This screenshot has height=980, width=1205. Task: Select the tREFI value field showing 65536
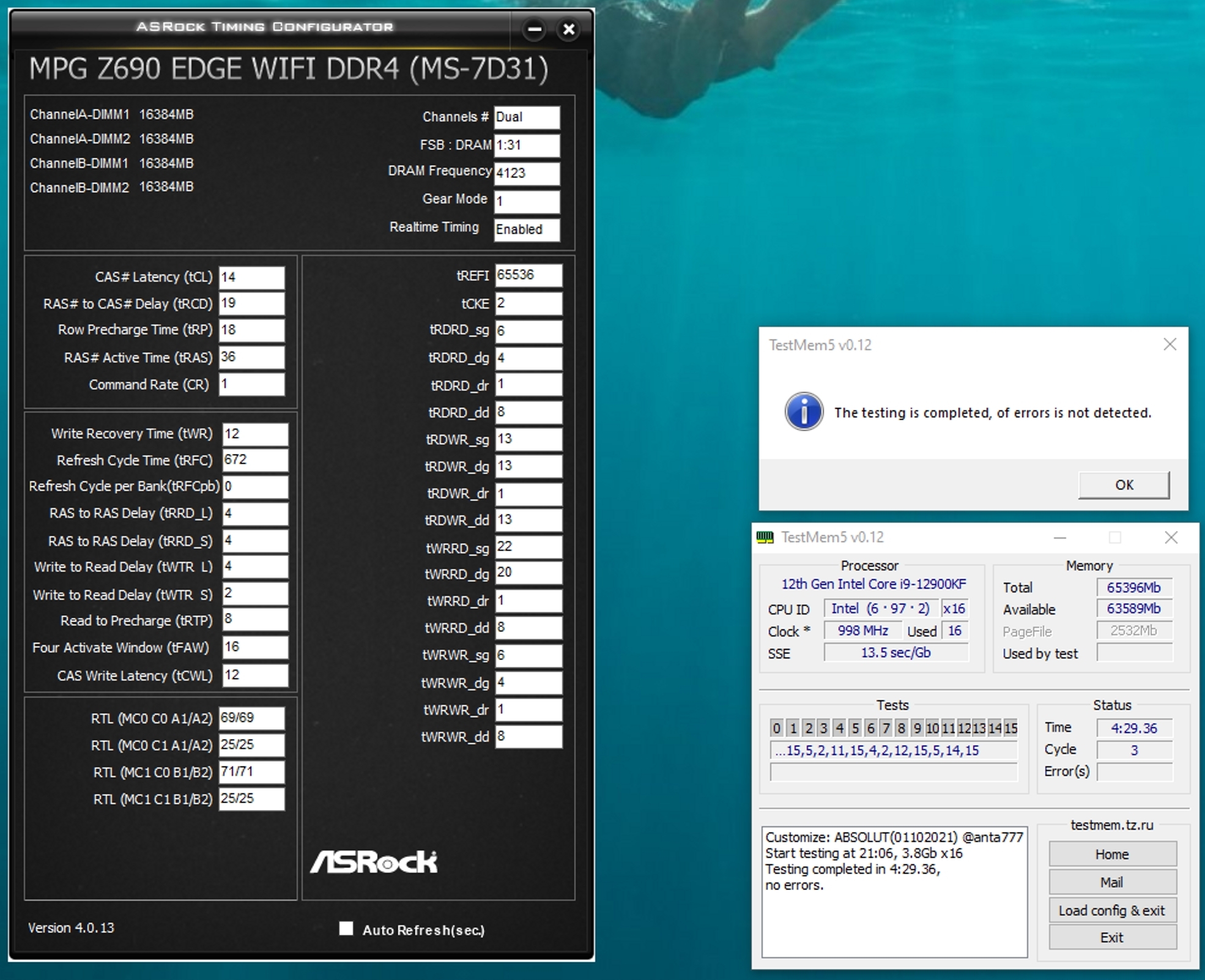click(x=528, y=275)
